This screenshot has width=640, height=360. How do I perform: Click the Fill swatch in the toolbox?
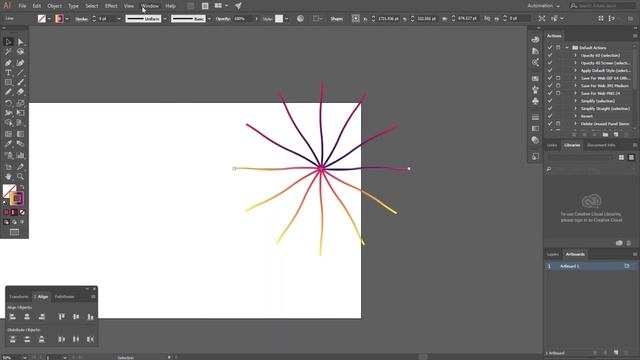[9, 191]
